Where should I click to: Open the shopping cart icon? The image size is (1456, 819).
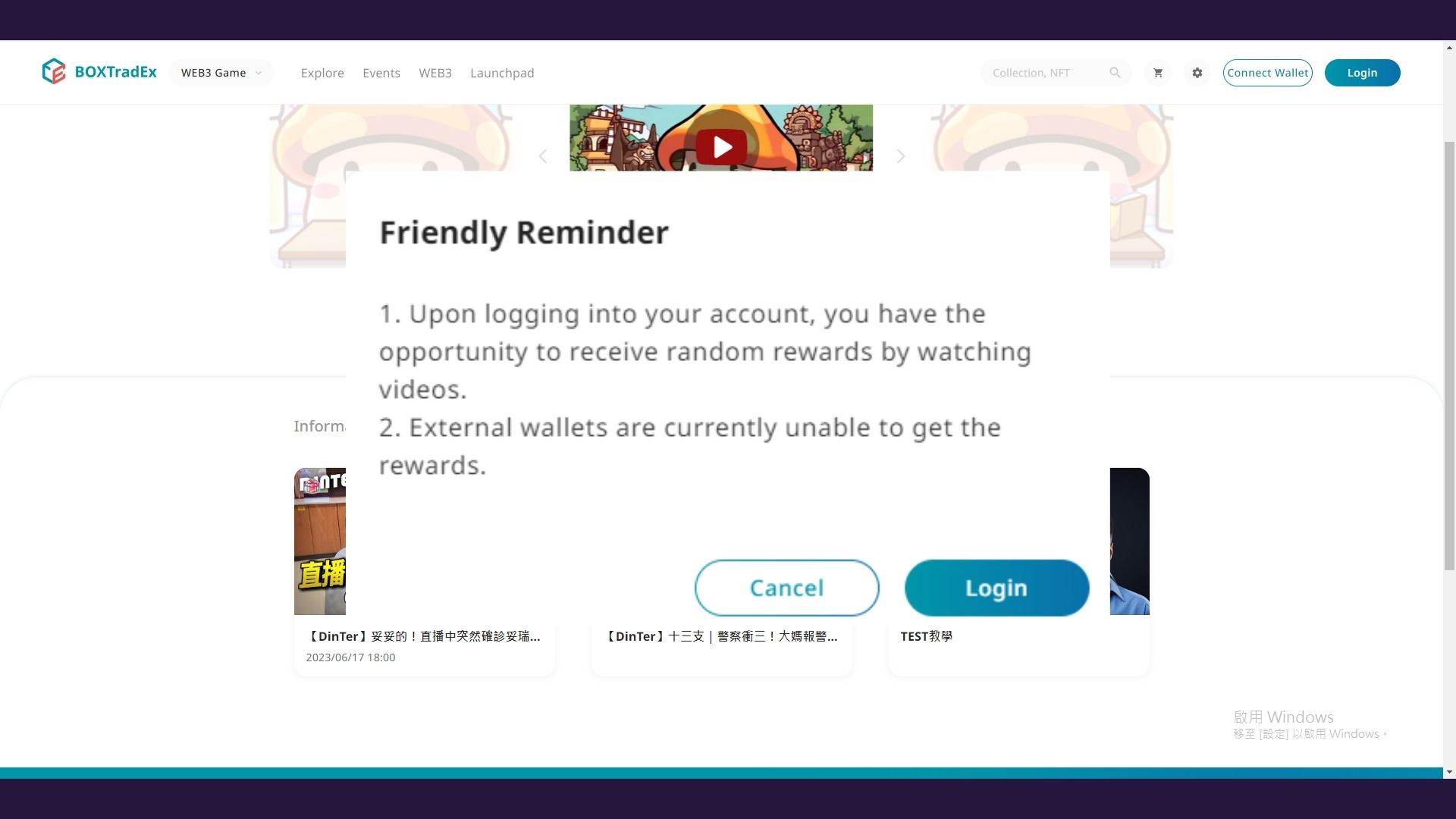click(x=1157, y=73)
